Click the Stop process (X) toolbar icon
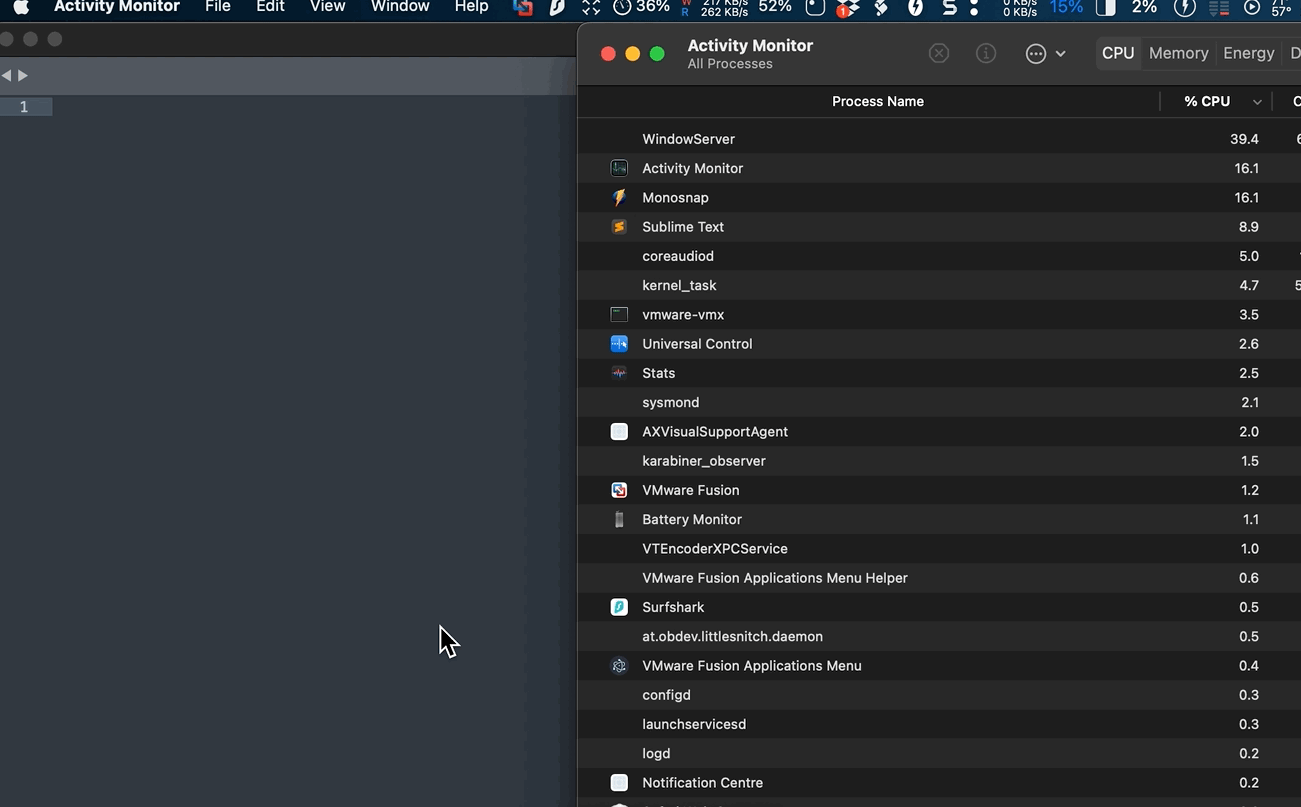 click(938, 54)
